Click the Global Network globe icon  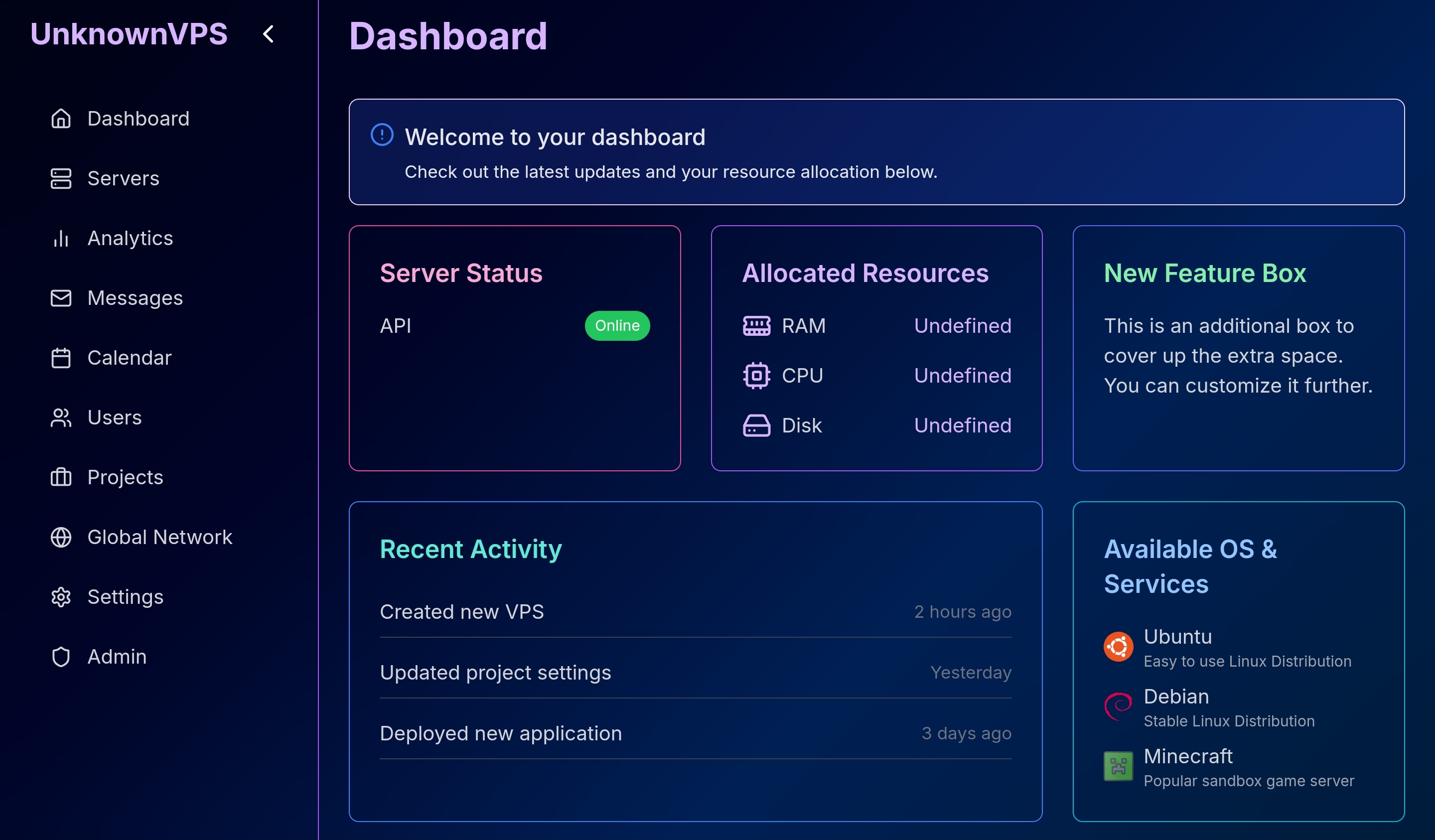click(x=61, y=537)
